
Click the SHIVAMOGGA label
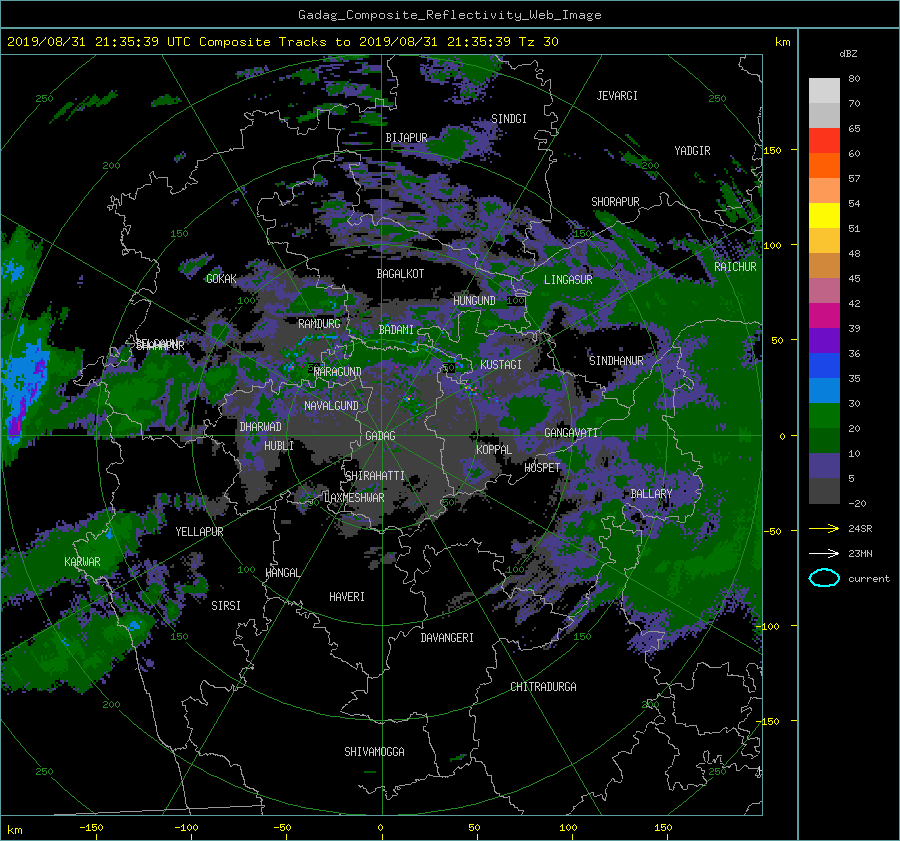[x=374, y=751]
